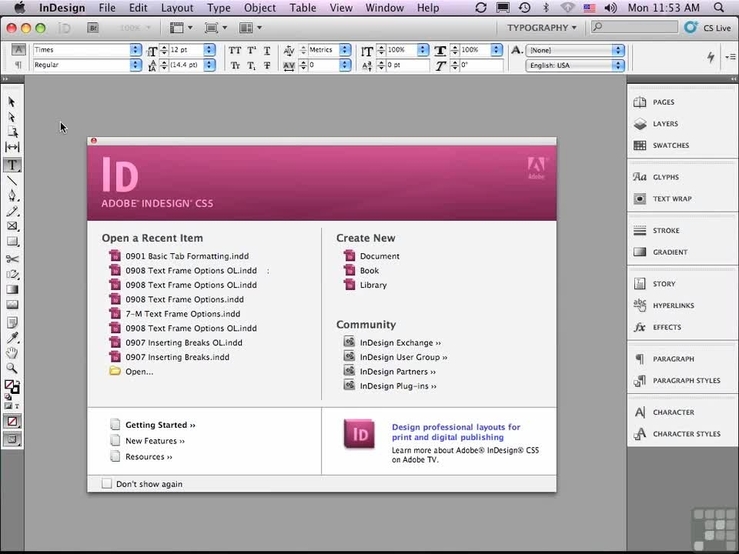Screen dimensions: 739x554
Task: Open the Table menu
Action: [303, 8]
